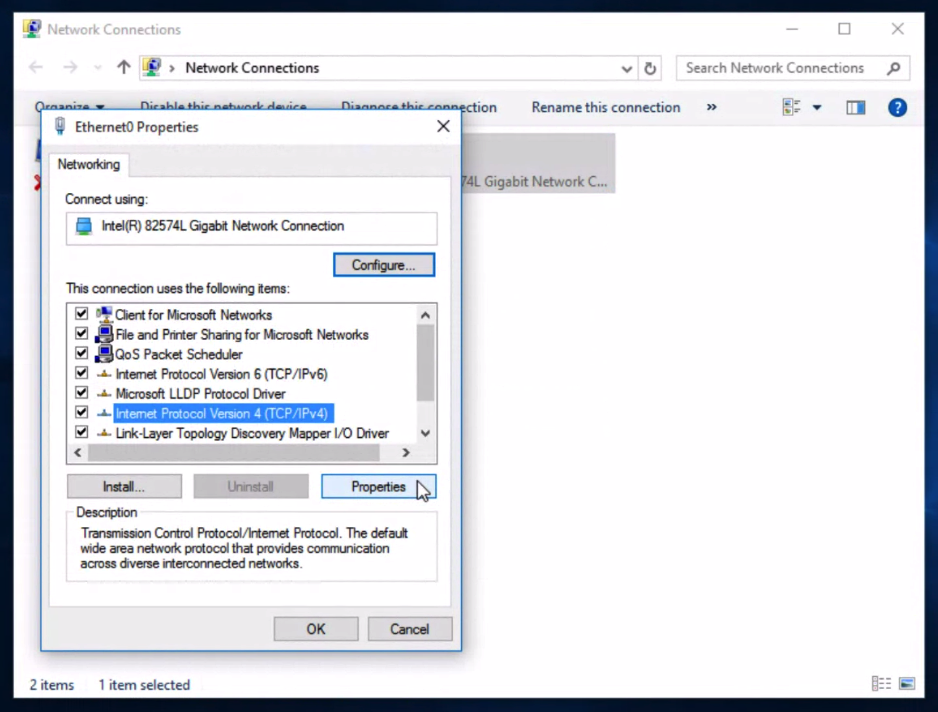This screenshot has width=938, height=712.
Task: Open the recent locations dropdown arrow
Action: [98, 68]
